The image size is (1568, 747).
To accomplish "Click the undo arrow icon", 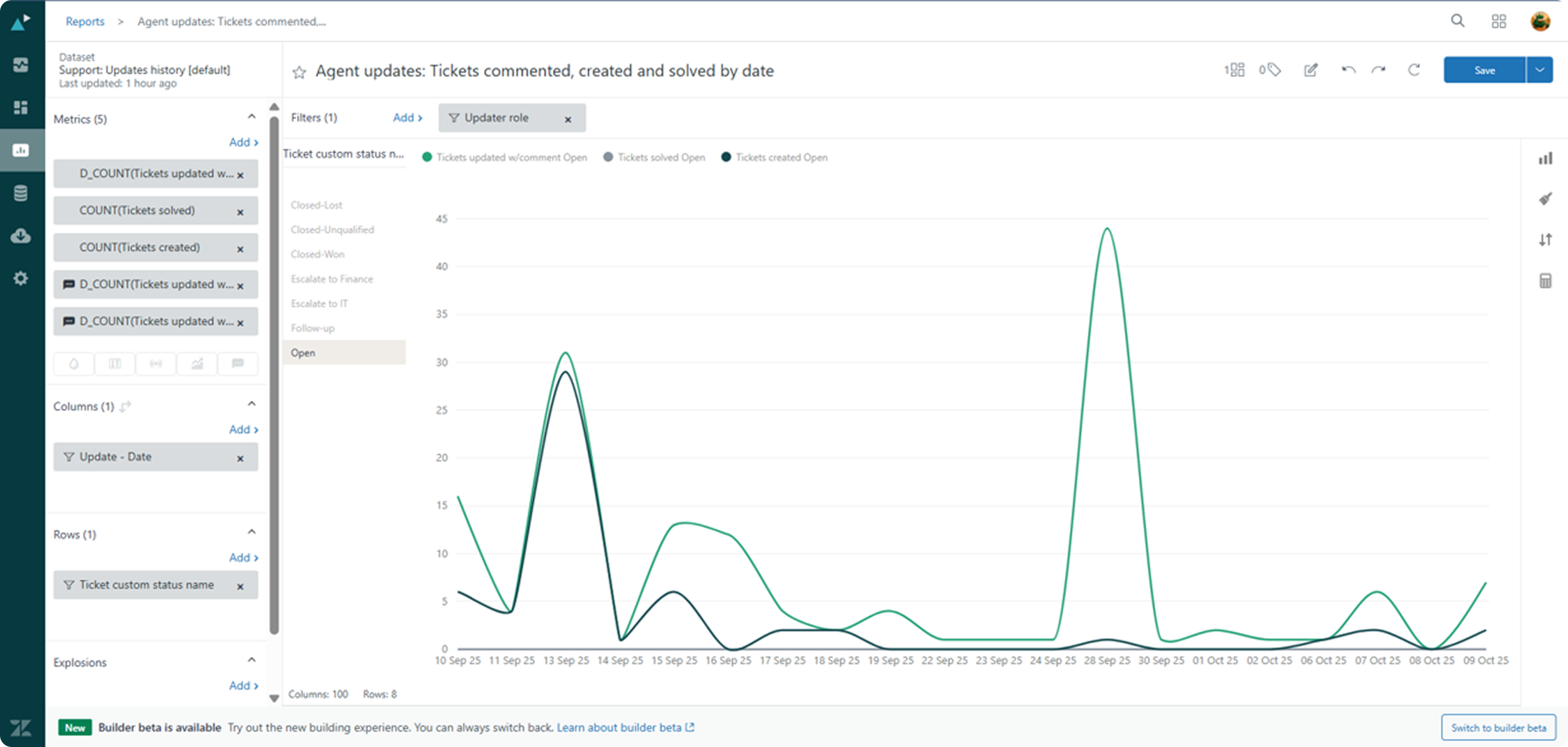I will [1348, 70].
